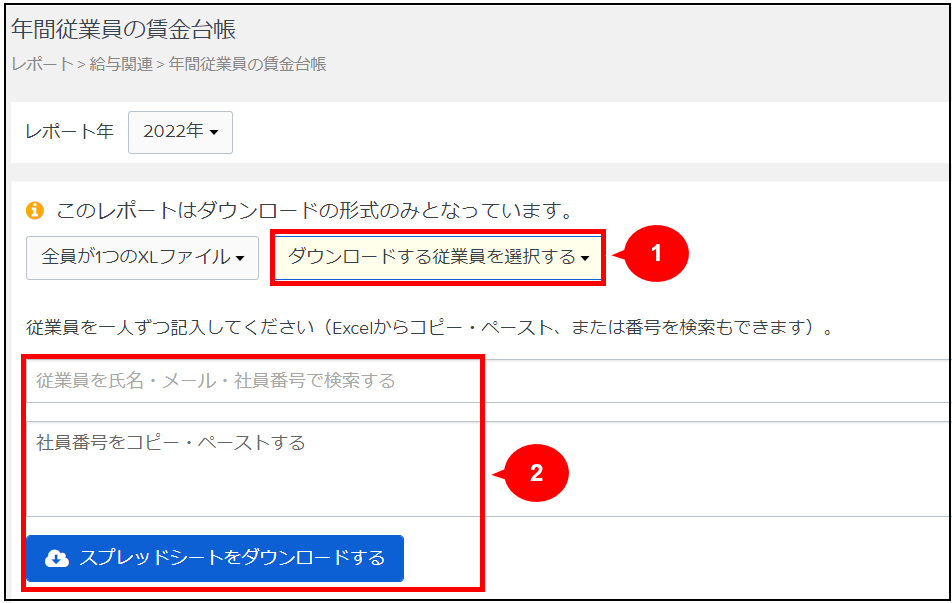952x603 pixels.
Task: Click the red callout marker numbered 1
Action: click(655, 254)
